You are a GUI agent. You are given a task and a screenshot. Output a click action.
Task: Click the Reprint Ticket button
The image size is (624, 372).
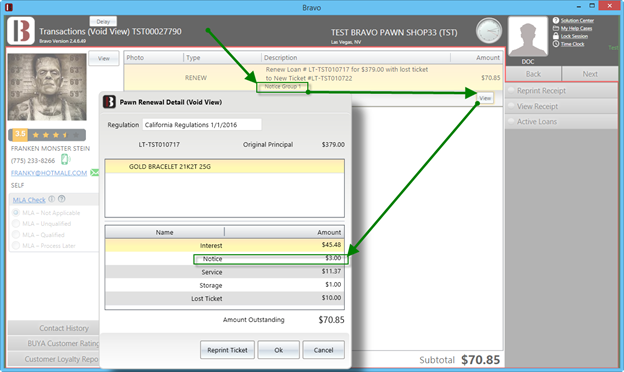tap(227, 350)
